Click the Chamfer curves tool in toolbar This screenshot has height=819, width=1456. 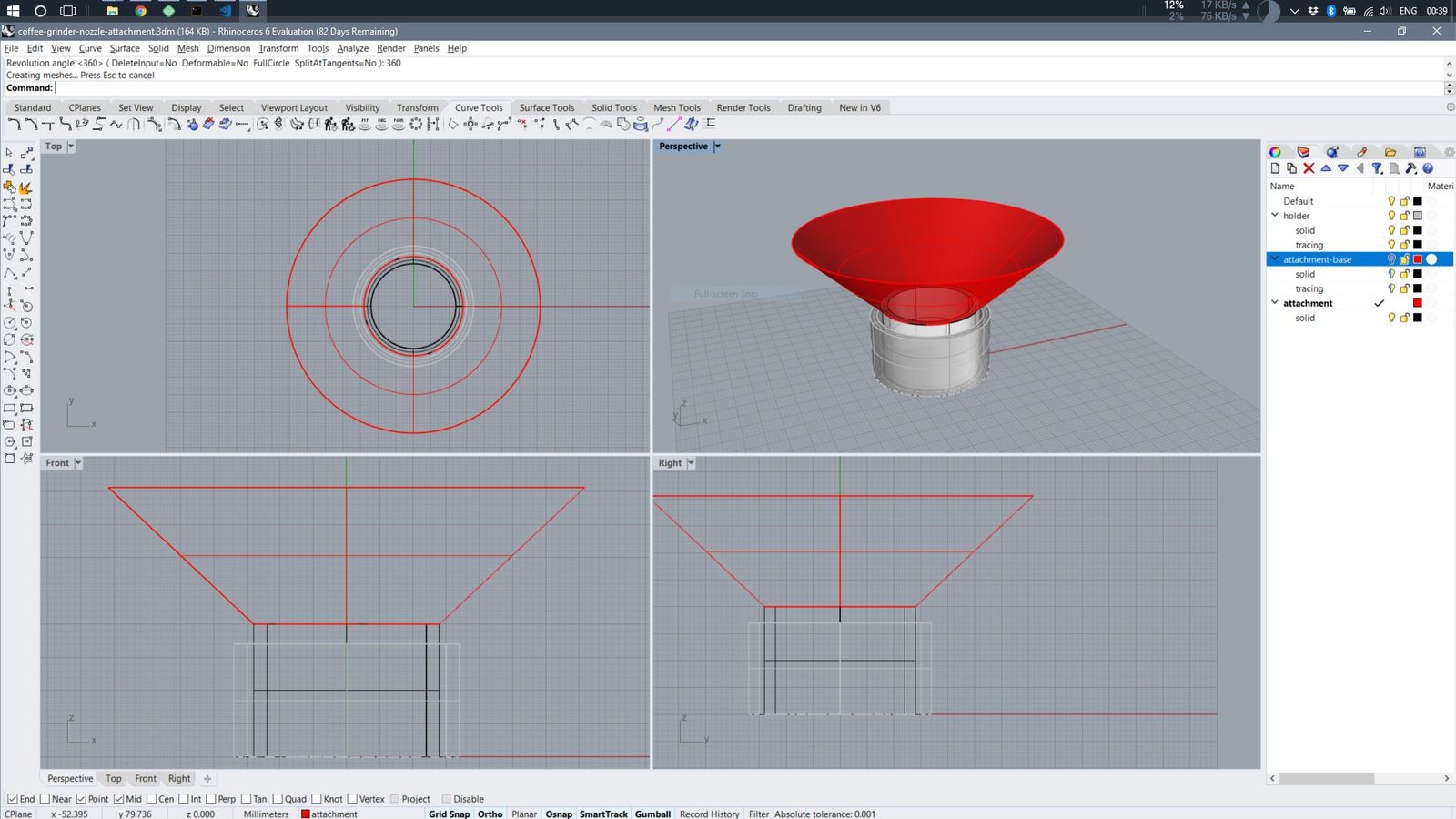click(31, 124)
